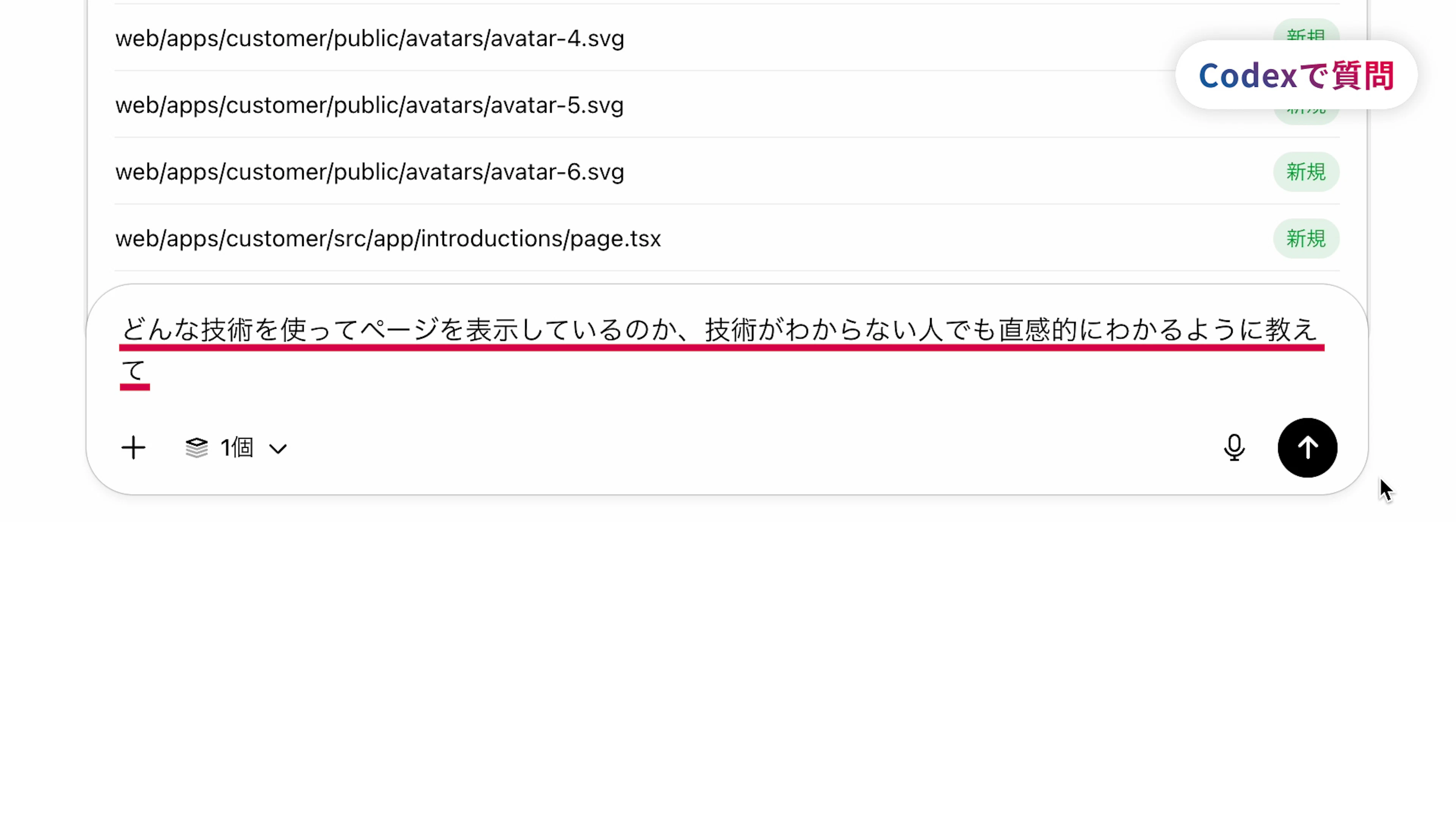Click the plus attach icon
Image resolution: width=1456 pixels, height=819 pixels.
click(x=133, y=448)
